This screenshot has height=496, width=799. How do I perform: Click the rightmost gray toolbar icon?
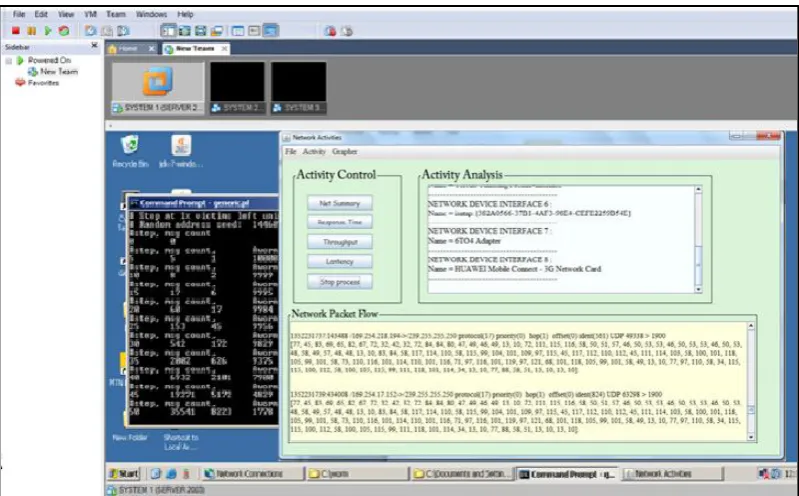[347, 31]
